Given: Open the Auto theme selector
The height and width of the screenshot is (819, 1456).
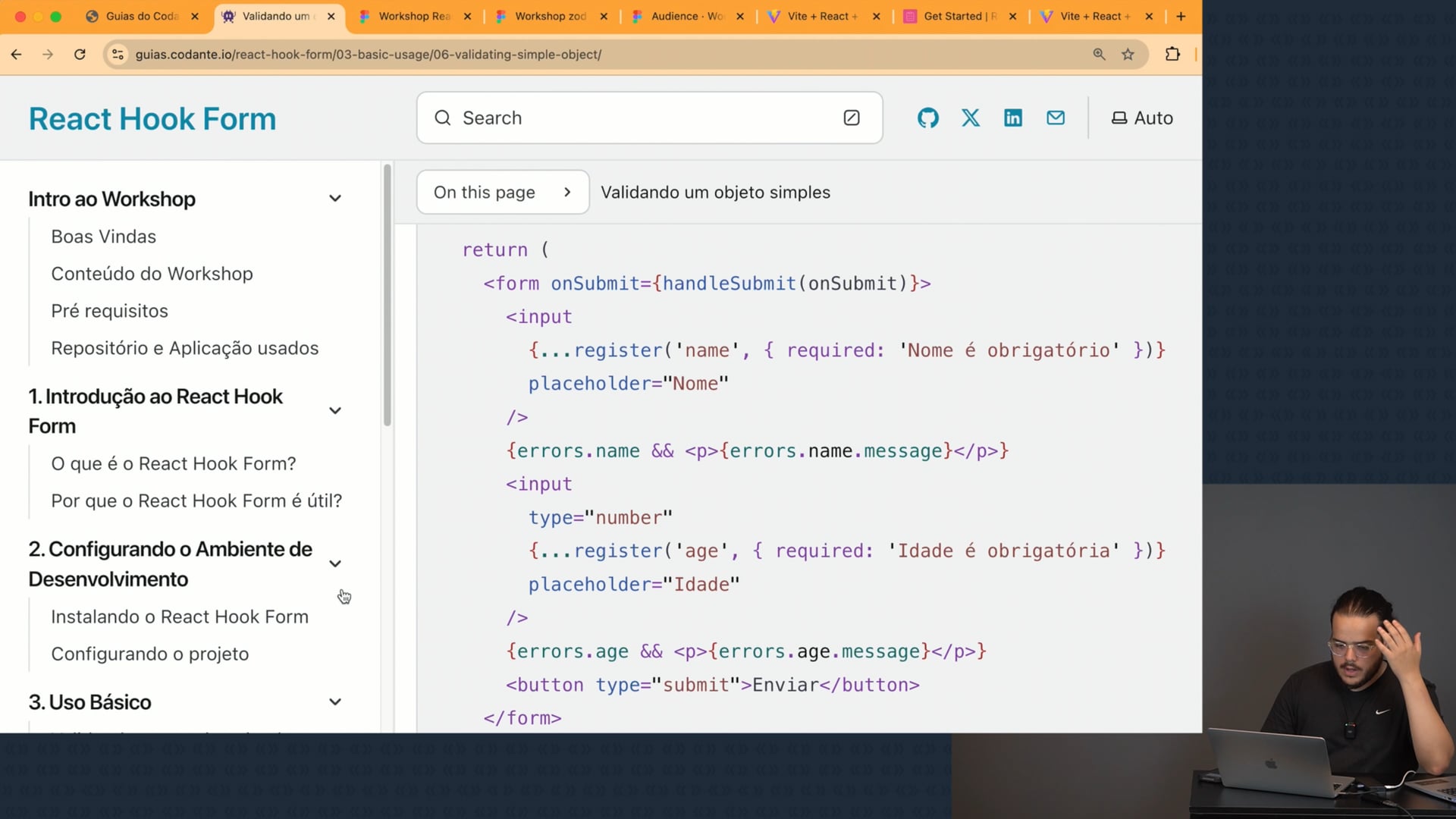Looking at the screenshot, I should pos(1142,118).
